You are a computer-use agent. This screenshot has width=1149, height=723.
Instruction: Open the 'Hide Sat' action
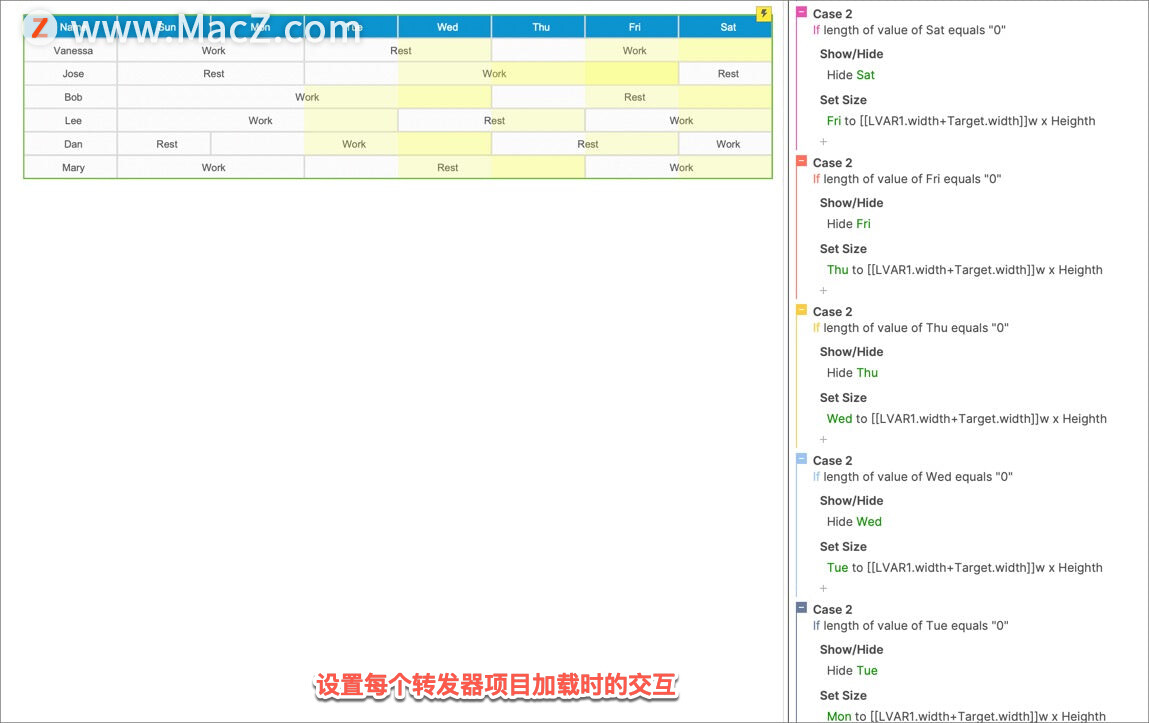(x=850, y=75)
